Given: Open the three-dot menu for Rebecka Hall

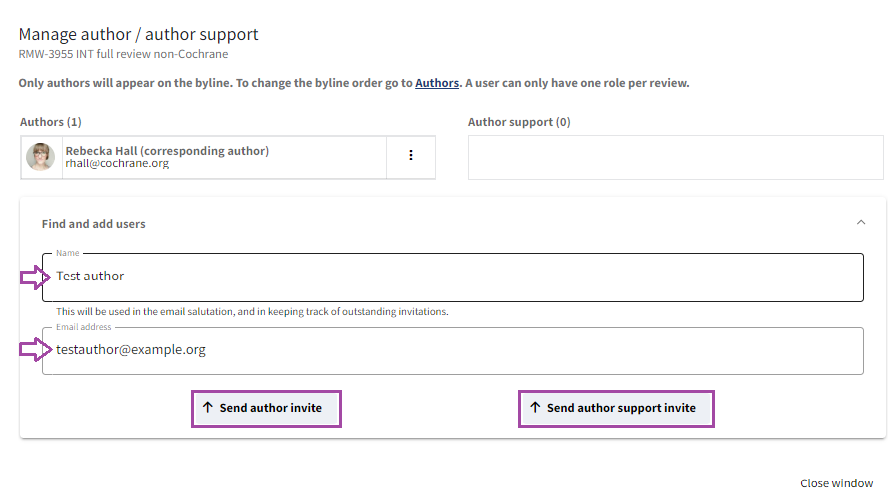Looking at the screenshot, I should coord(411,156).
